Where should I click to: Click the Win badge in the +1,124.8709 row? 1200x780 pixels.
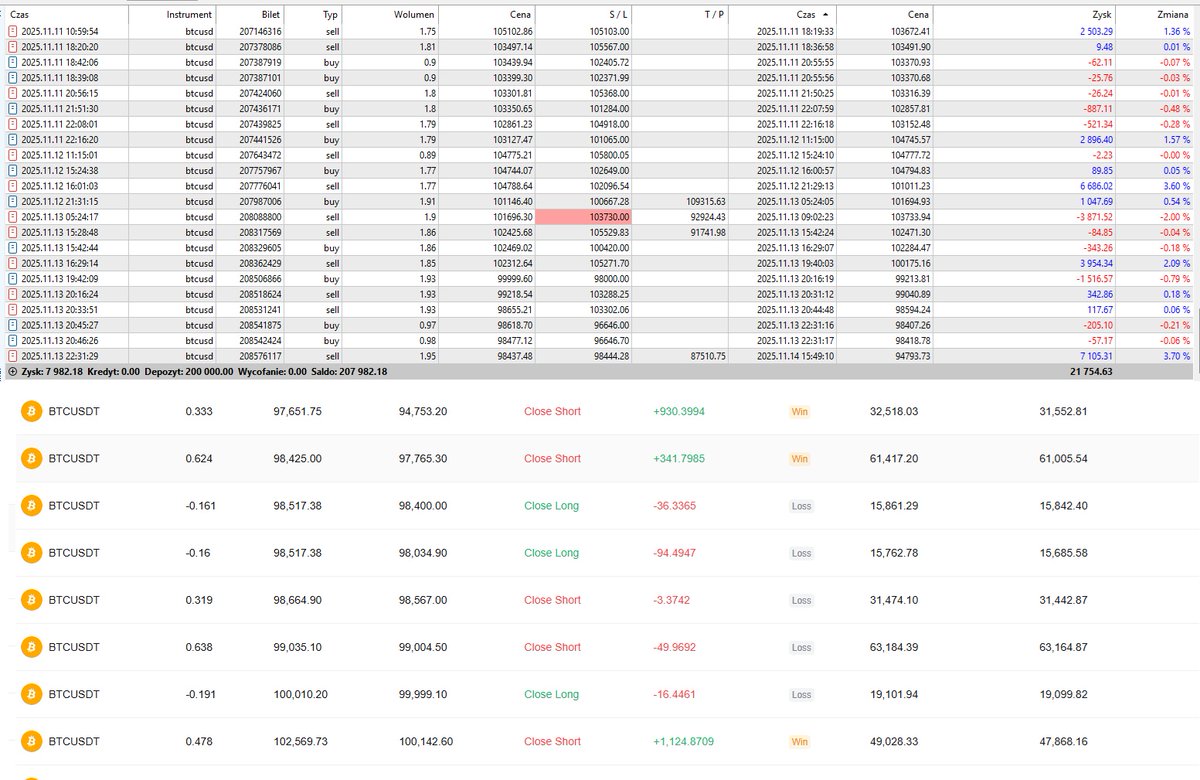[x=799, y=741]
